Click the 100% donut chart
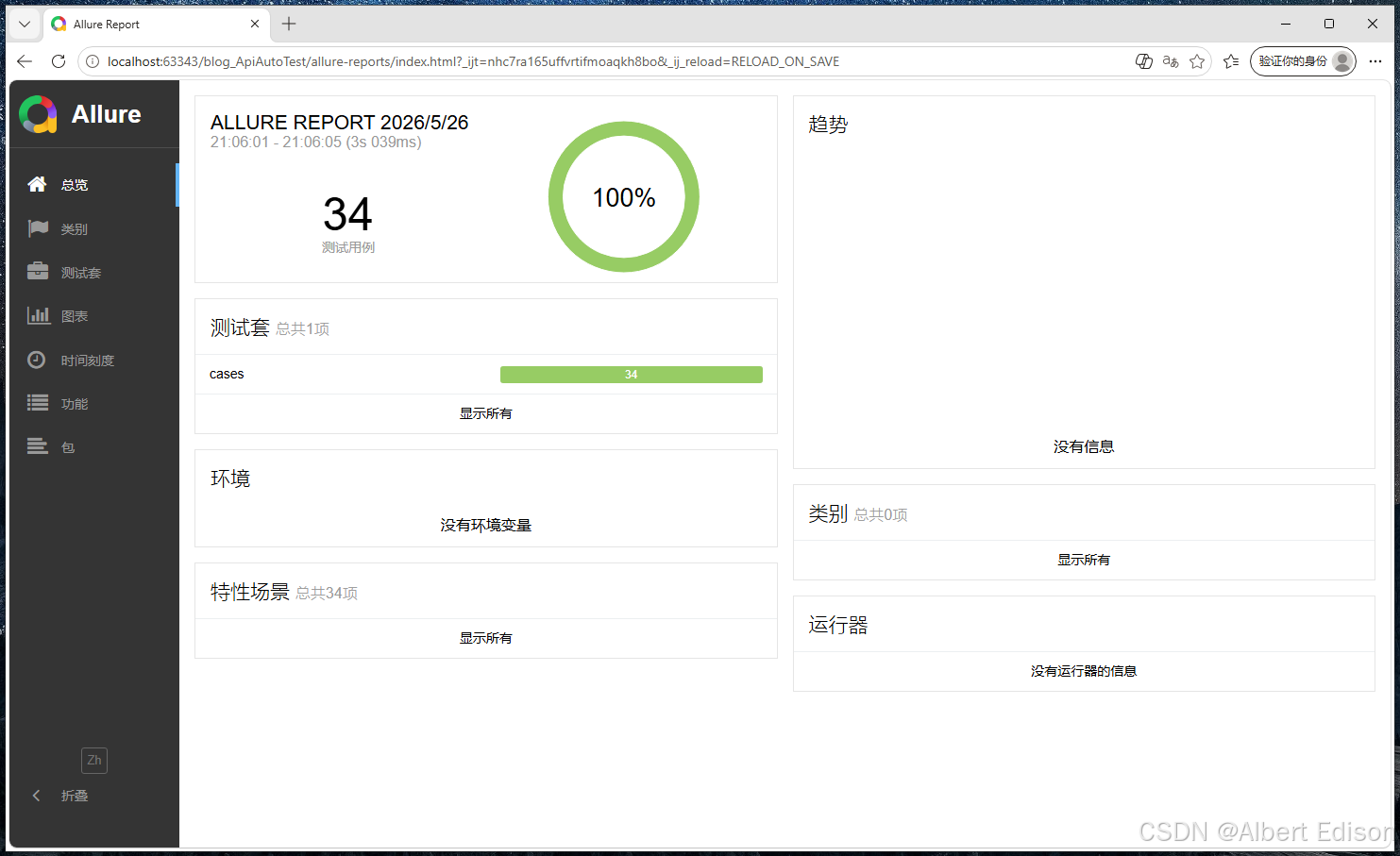The image size is (1400, 856). tap(624, 196)
